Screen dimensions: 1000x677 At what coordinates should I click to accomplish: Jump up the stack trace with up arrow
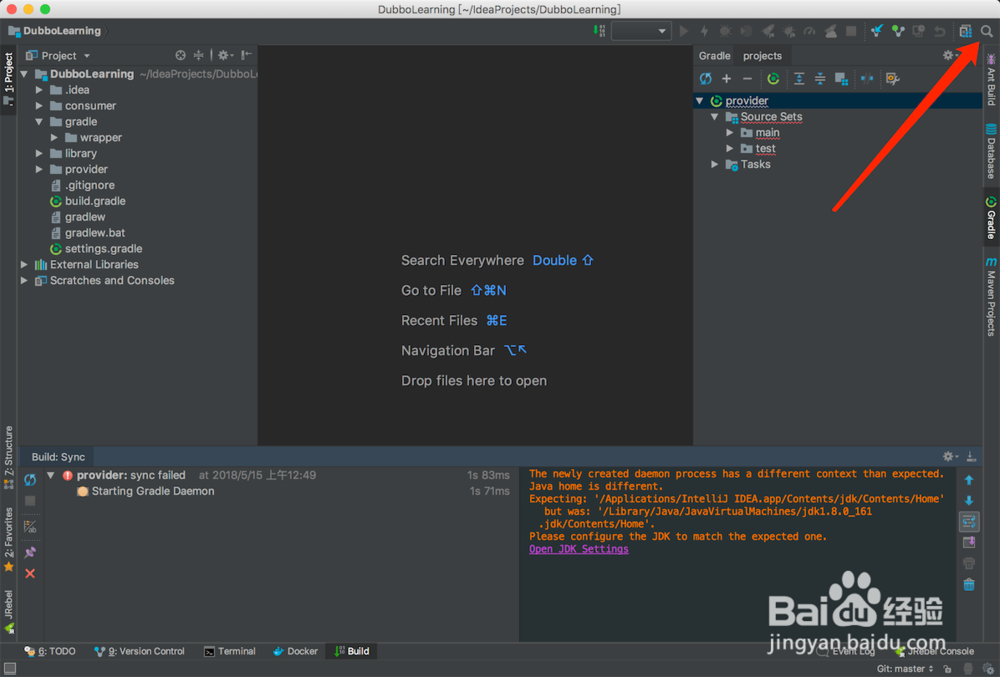[x=969, y=480]
